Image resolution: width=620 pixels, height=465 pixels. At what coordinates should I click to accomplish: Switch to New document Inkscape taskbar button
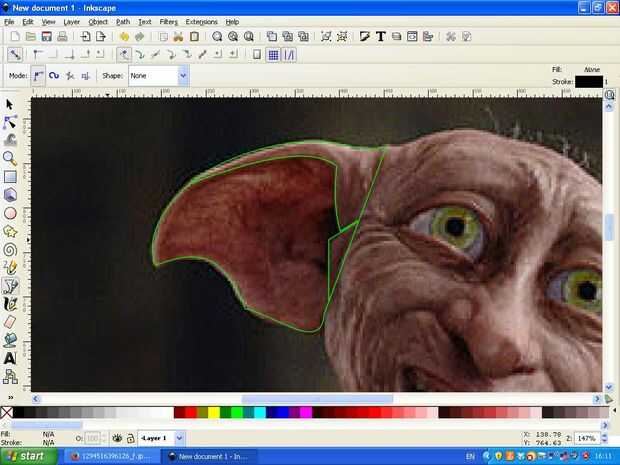click(210, 456)
